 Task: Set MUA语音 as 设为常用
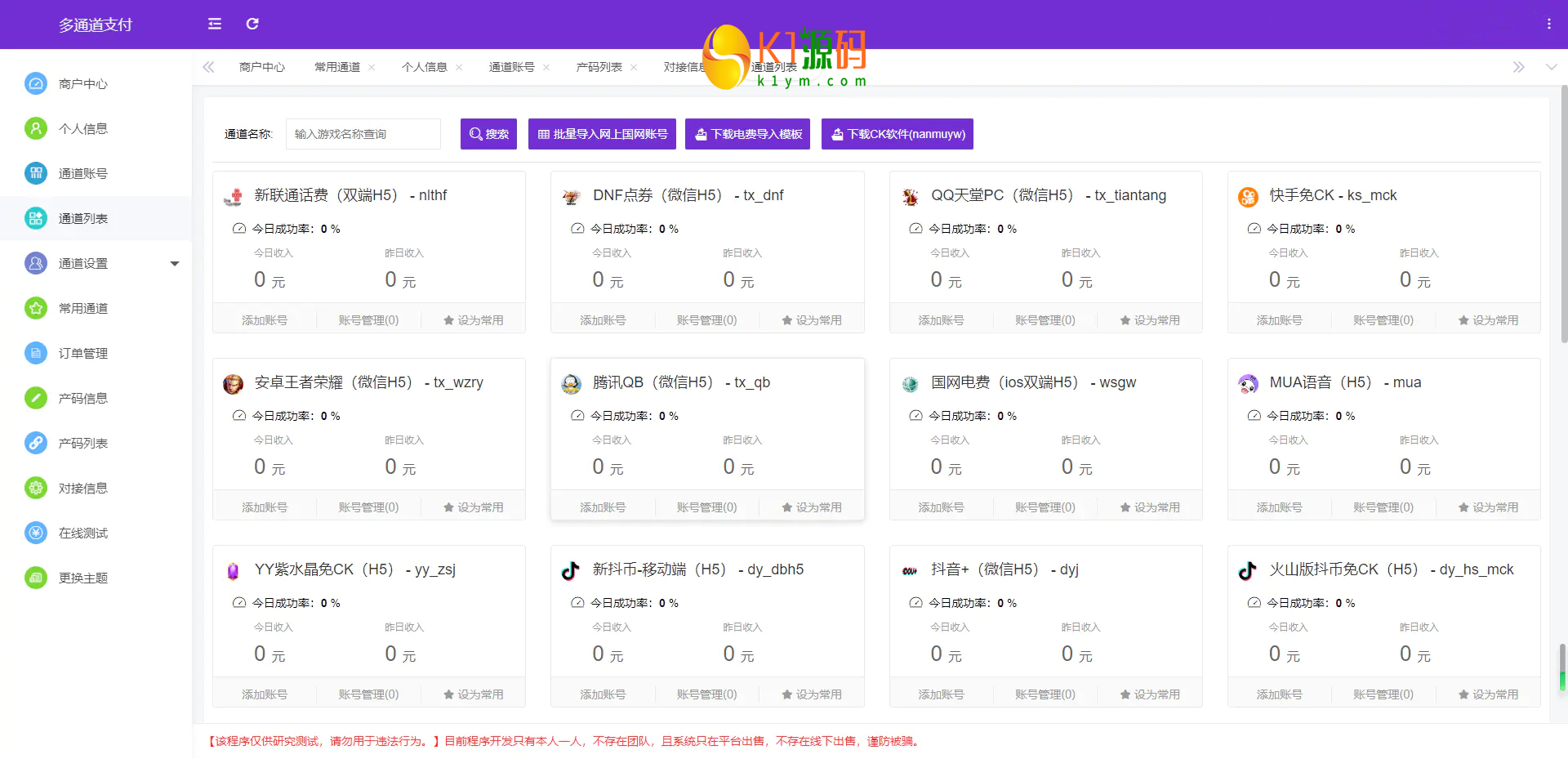(1488, 507)
